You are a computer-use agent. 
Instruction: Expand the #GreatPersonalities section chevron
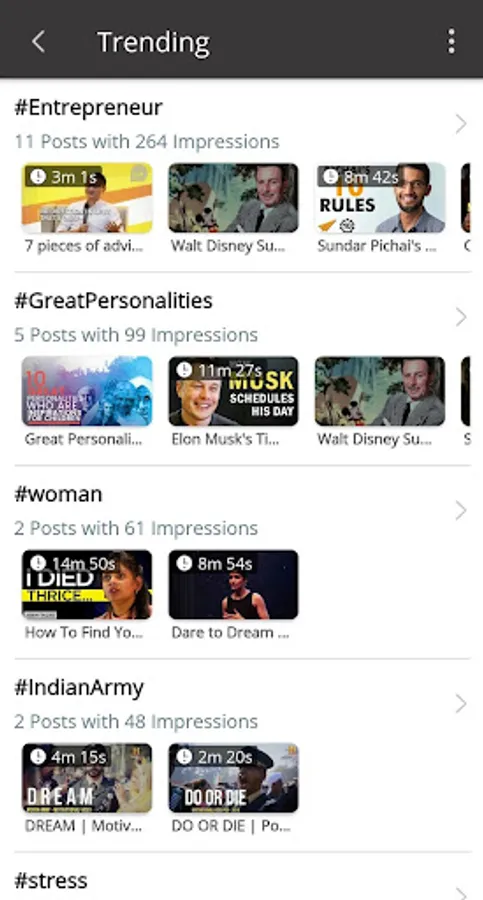point(461,317)
